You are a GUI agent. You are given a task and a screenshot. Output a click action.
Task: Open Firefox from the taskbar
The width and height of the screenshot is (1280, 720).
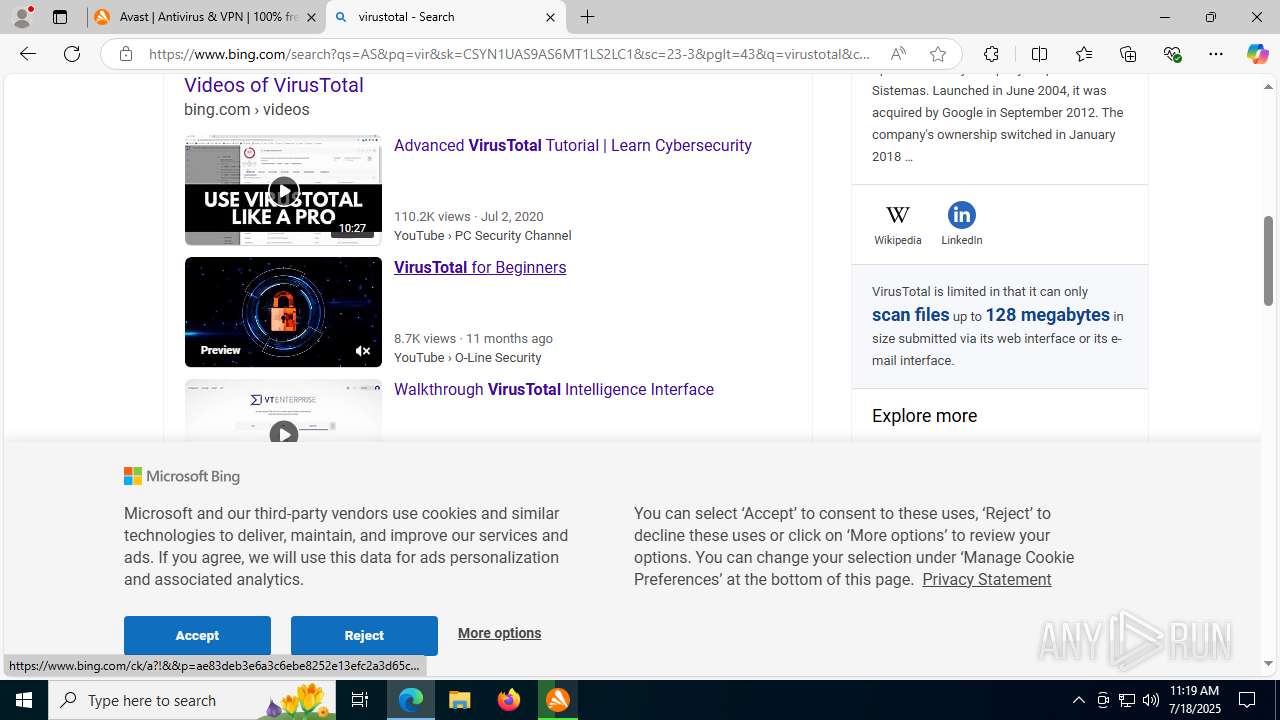(509, 700)
